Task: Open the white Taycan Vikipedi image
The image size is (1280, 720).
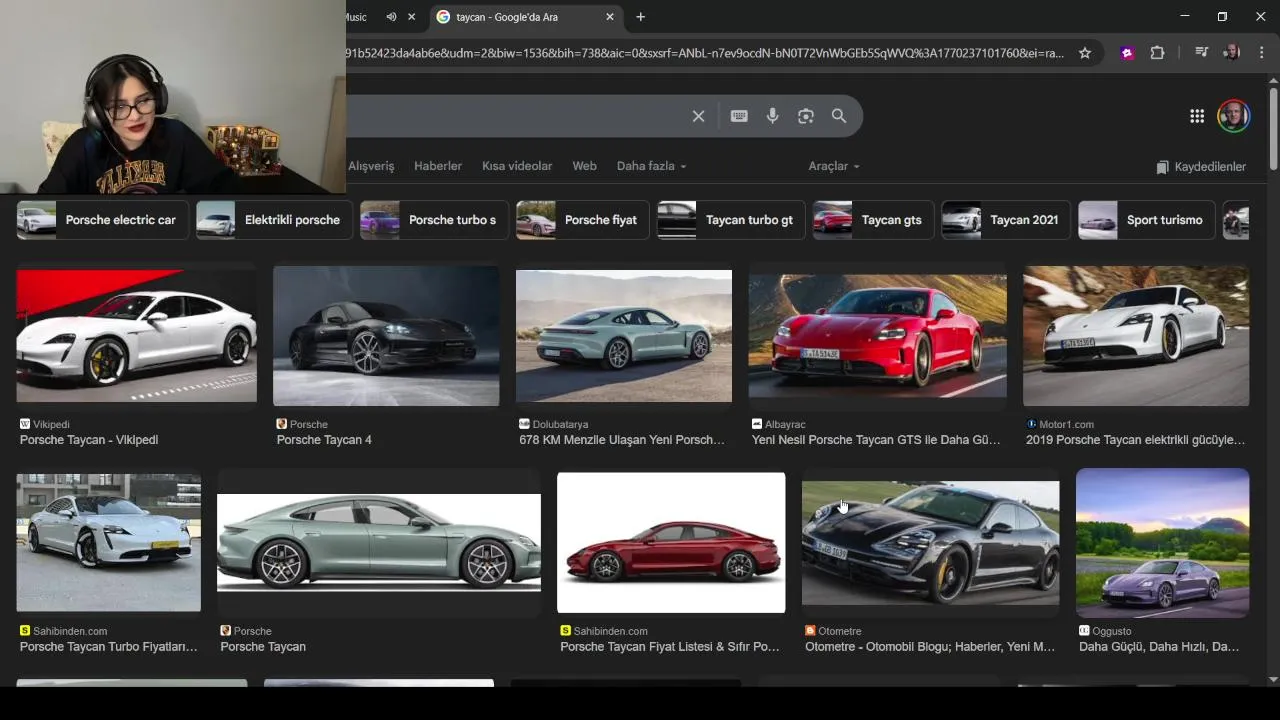Action: (136, 335)
